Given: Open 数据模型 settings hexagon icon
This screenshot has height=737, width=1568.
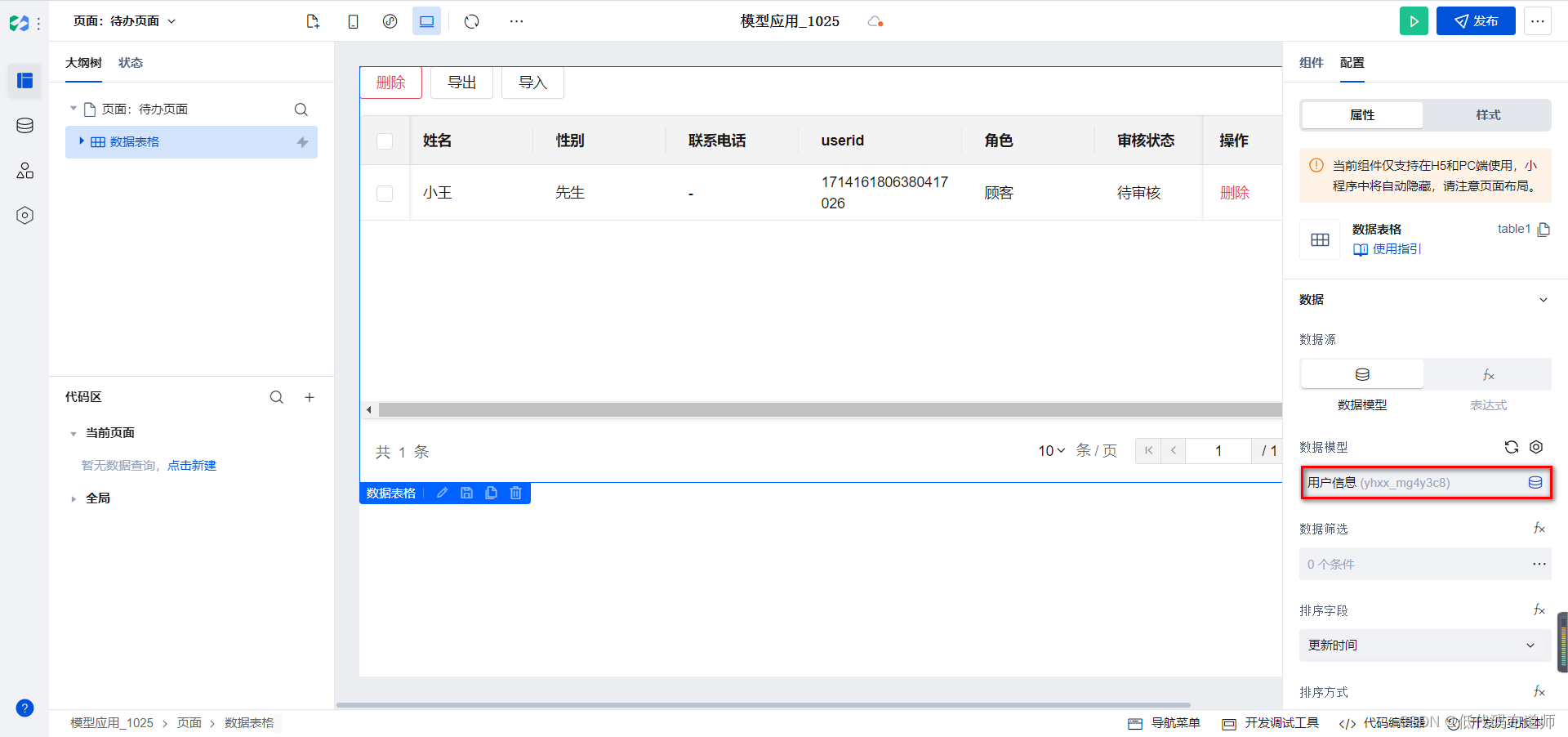Looking at the screenshot, I should [1536, 447].
